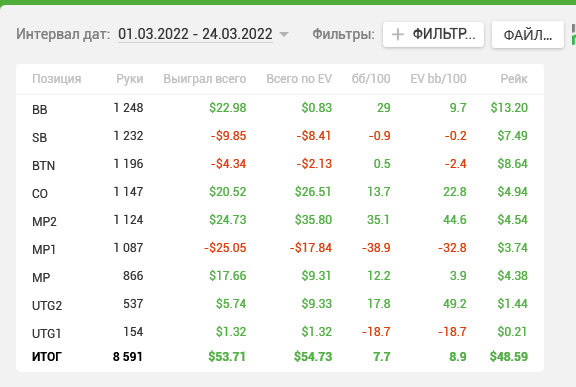Add a filter with the ФИЛЬТР button
Screen dimensions: 576x387
[433, 35]
